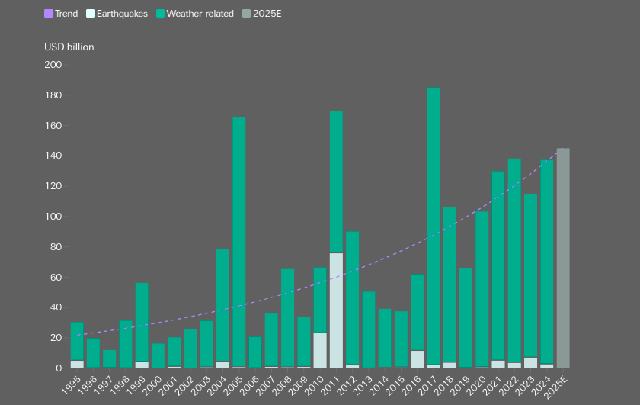Select the grey 2025E estimate bar
This screenshot has width=640, height=405.
(563, 258)
